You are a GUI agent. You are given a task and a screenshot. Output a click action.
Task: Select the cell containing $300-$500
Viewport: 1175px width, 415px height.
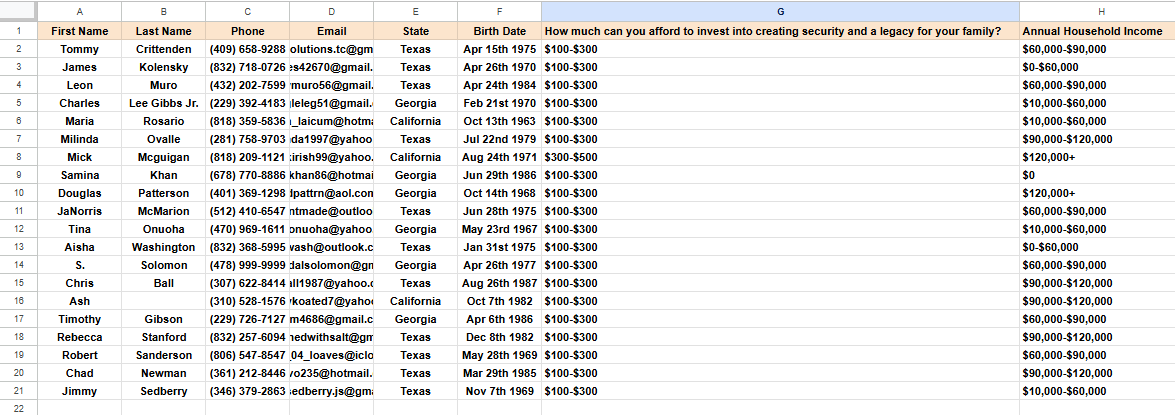[780, 157]
